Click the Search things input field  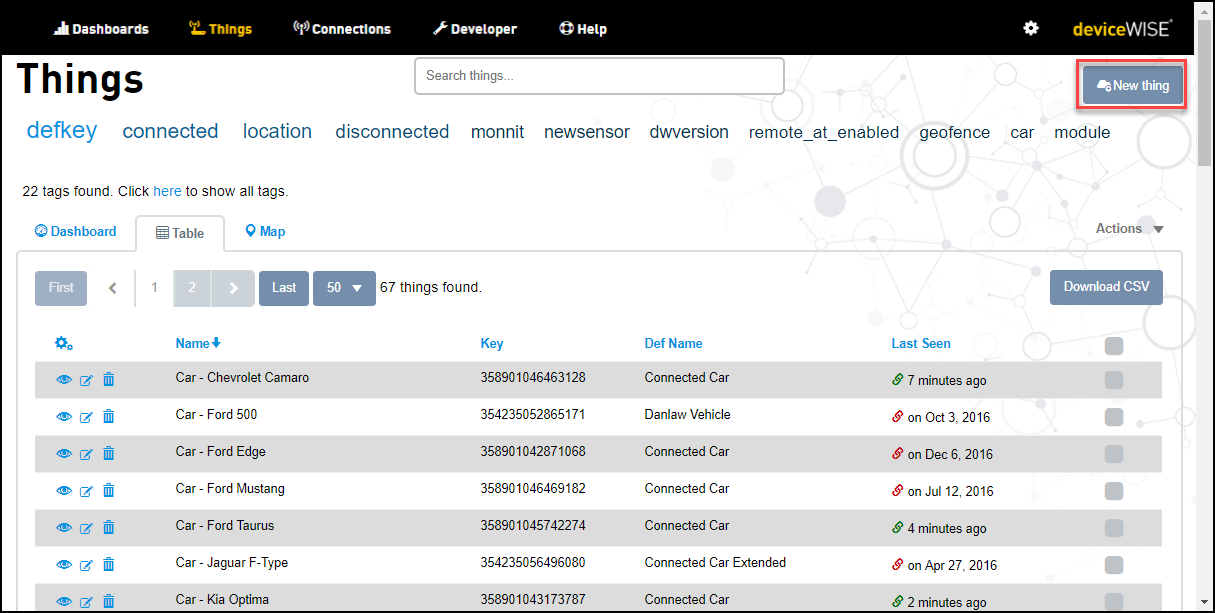click(x=599, y=76)
